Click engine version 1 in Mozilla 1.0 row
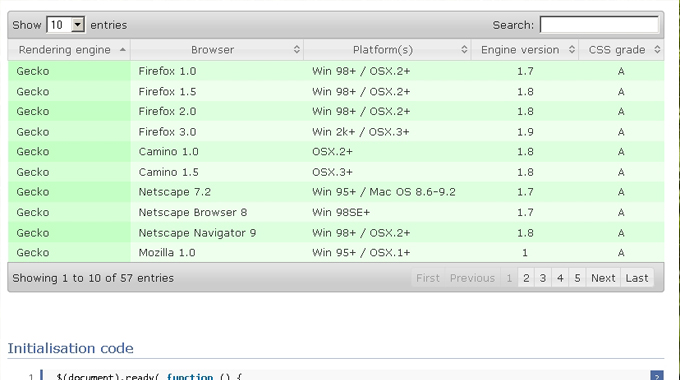The width and height of the screenshot is (680, 380). coord(525,252)
